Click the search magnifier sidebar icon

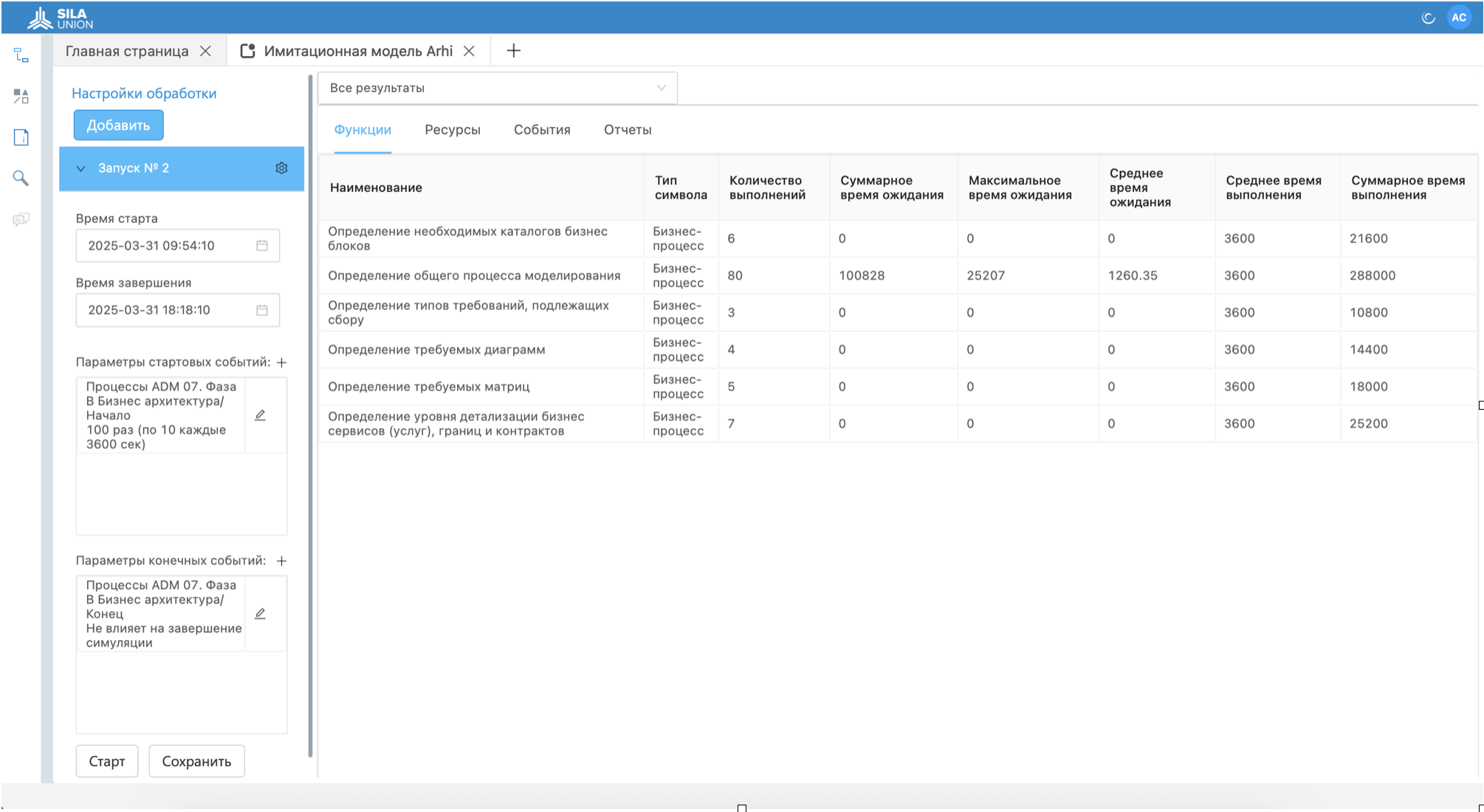pyautogui.click(x=21, y=178)
